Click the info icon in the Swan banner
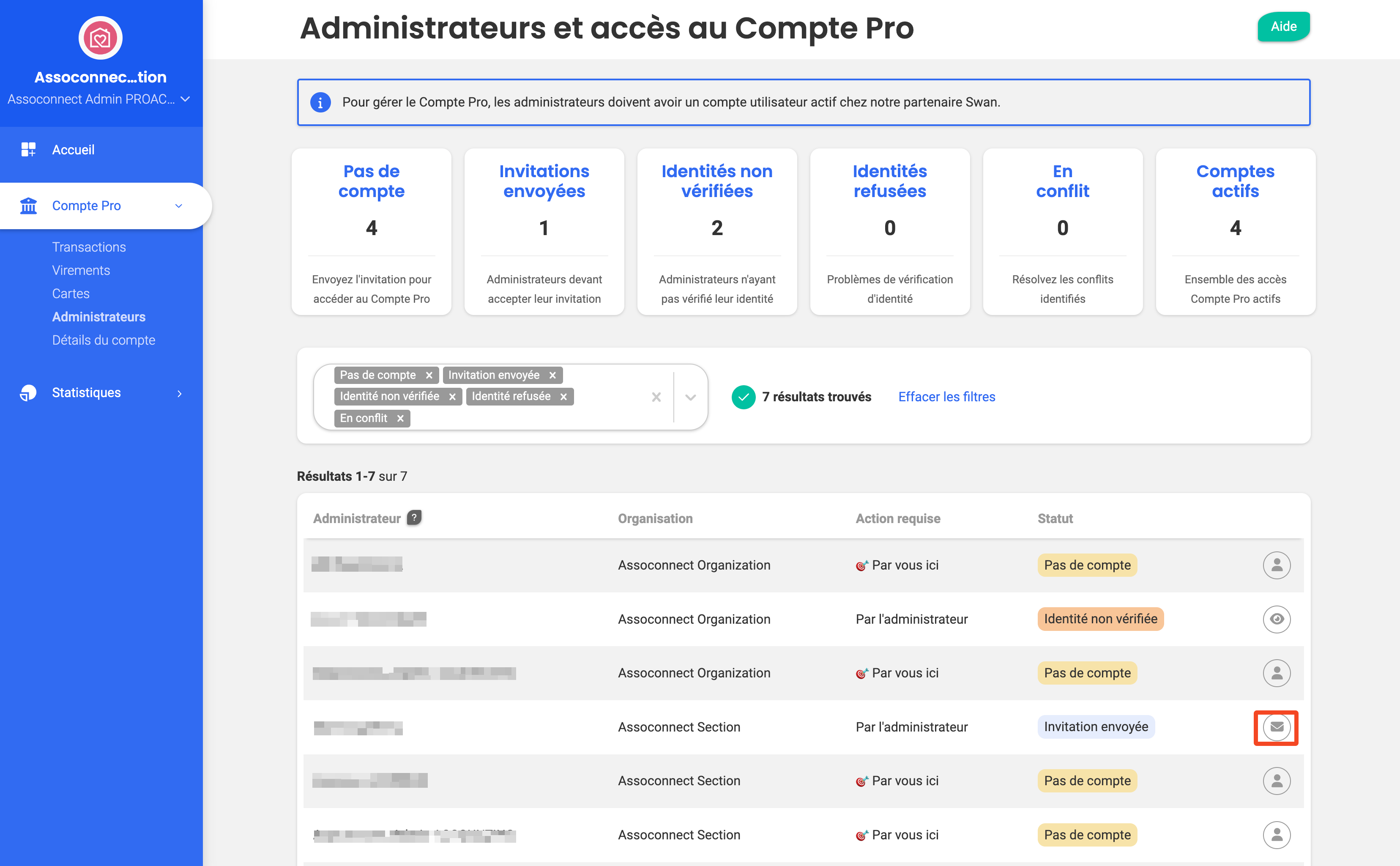This screenshot has width=1400, height=866. coord(320,102)
